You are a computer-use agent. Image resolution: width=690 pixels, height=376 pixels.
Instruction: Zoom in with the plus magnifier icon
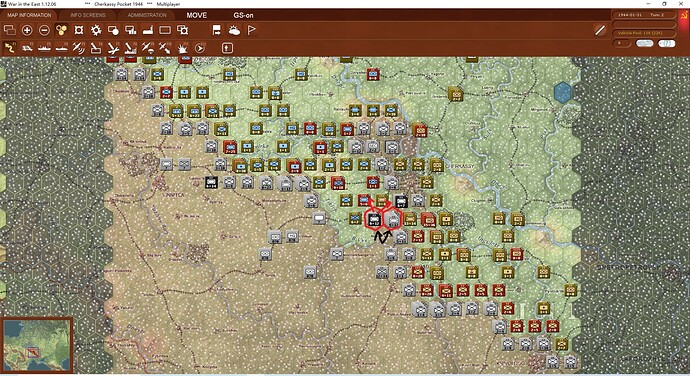pos(27,30)
